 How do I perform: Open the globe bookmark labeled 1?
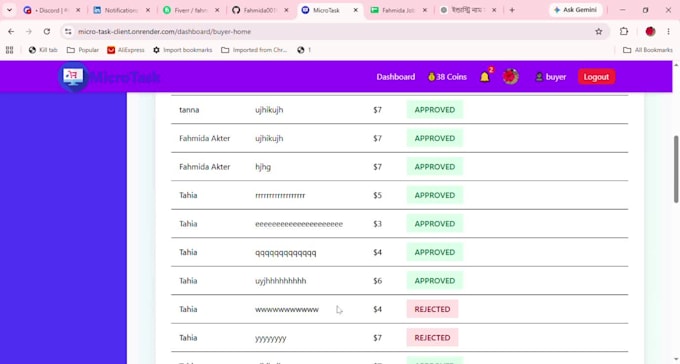[x=304, y=50]
